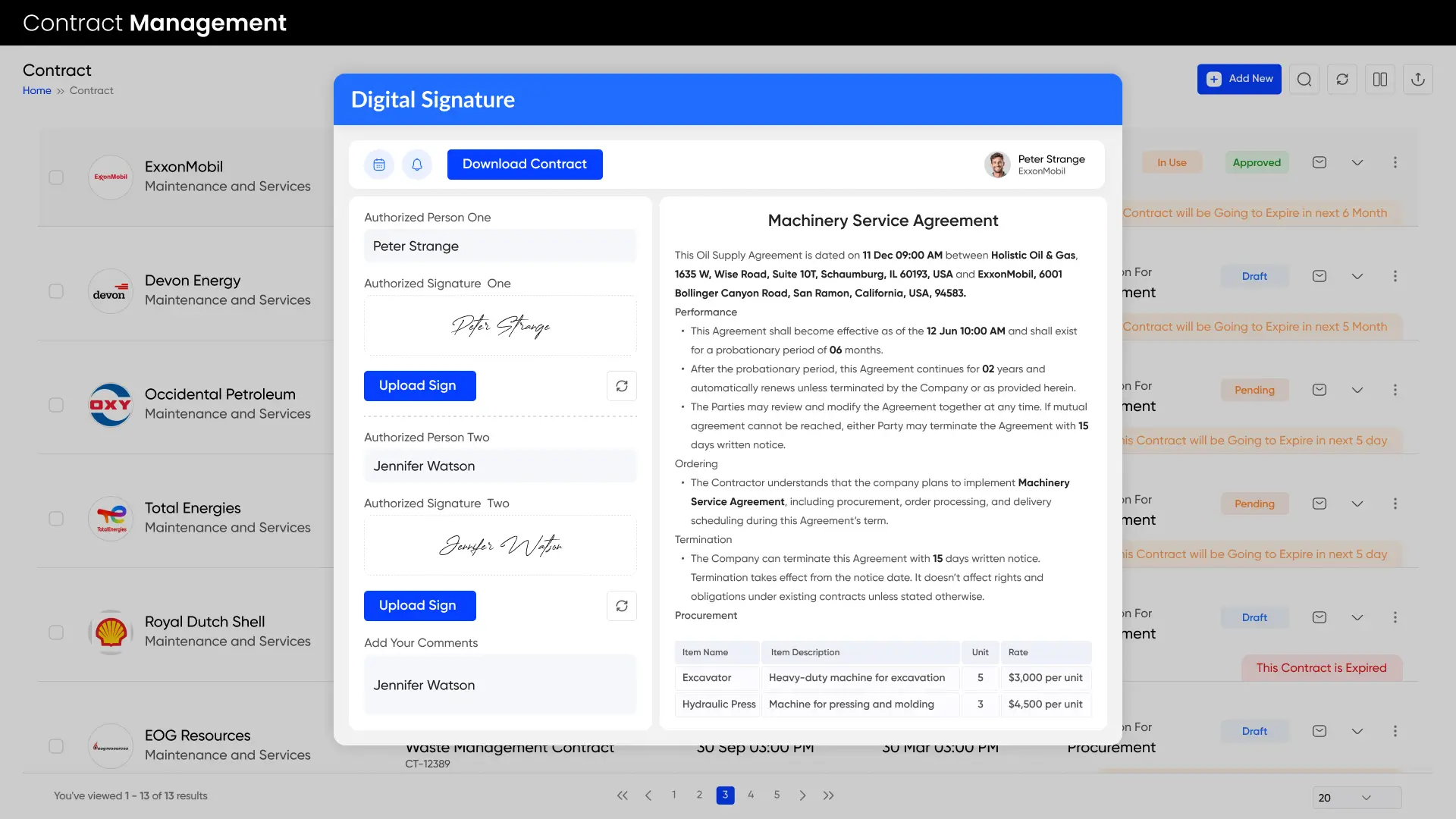Viewport: 1456px width, 819px height.
Task: Click the refresh icon near Add New
Action: [1342, 79]
